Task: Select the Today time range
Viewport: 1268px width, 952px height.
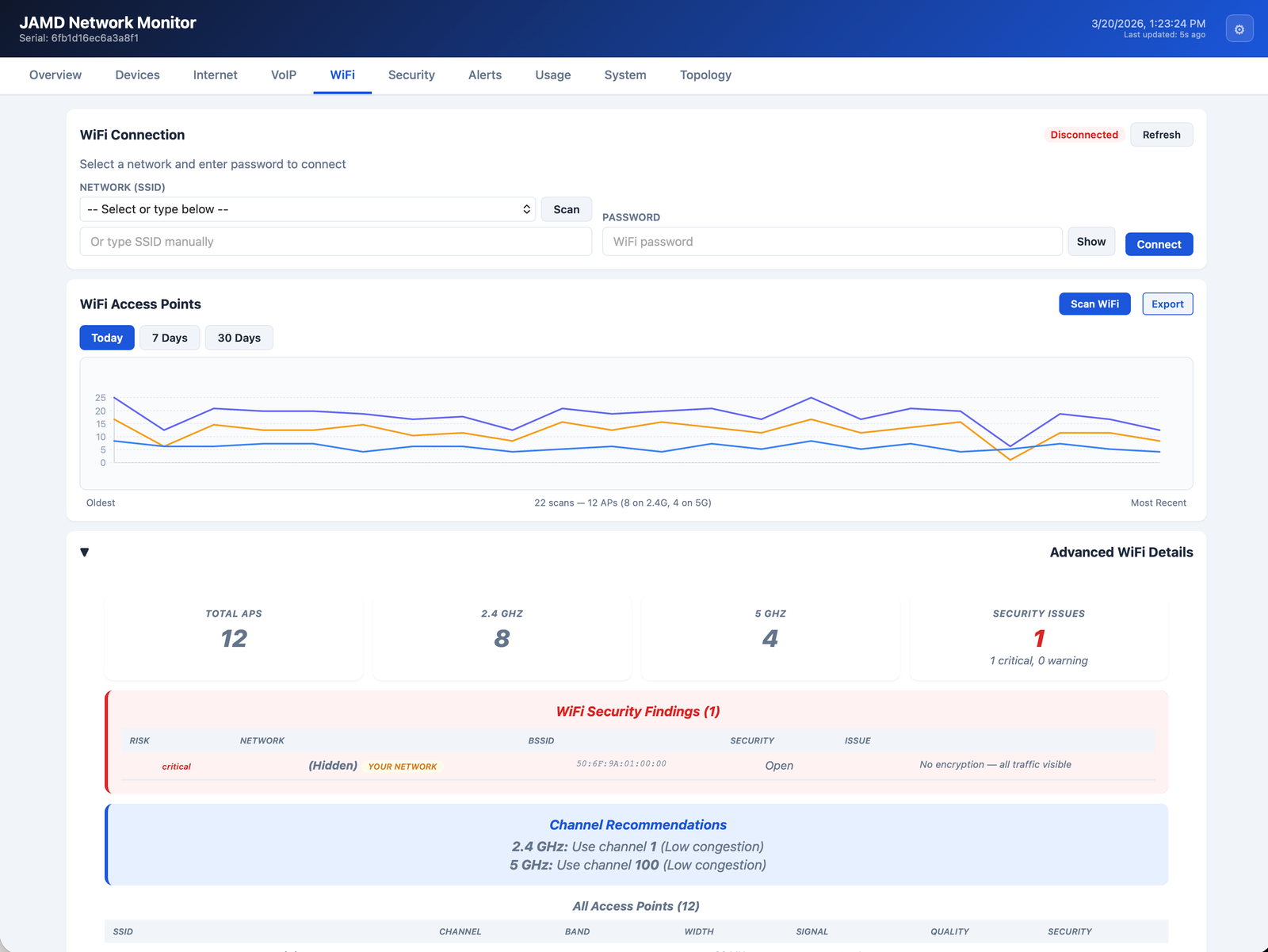Action: (107, 338)
